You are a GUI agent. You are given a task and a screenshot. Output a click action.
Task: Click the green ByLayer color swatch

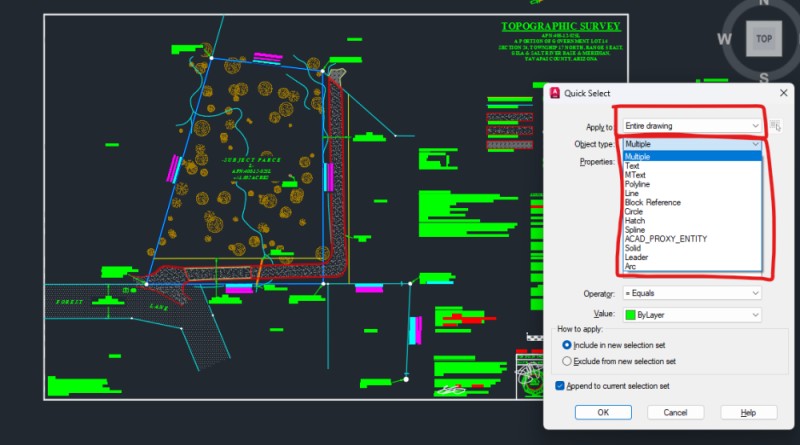pos(631,315)
